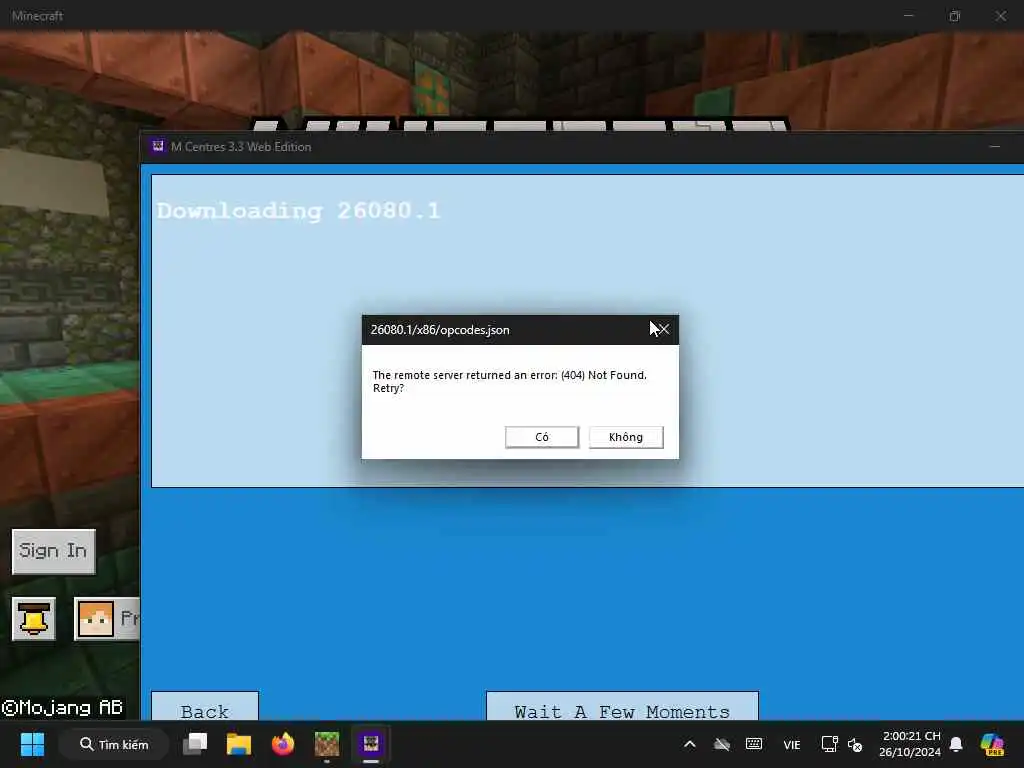
Task: Click the Back button in M Centres
Action: pyautogui.click(x=205, y=707)
